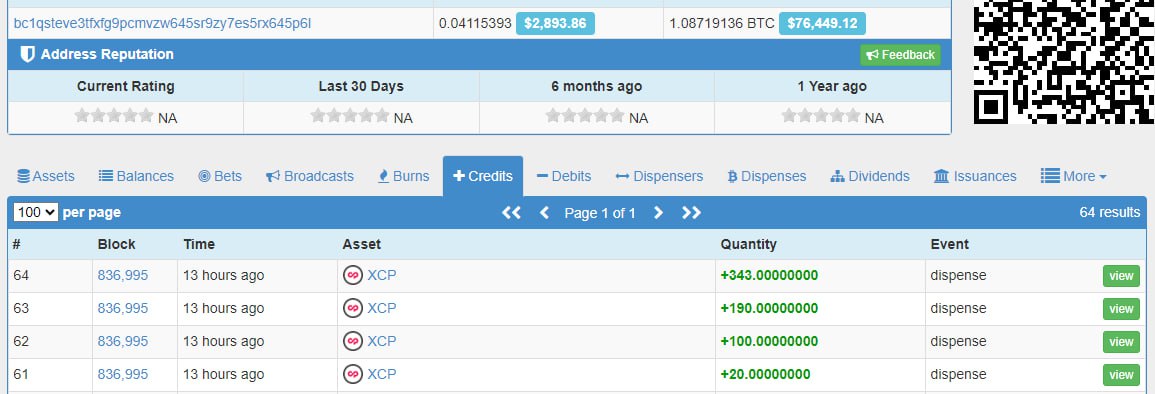Click the +343.00000000 quantity value
Image resolution: width=1155 pixels, height=394 pixels.
click(769, 275)
